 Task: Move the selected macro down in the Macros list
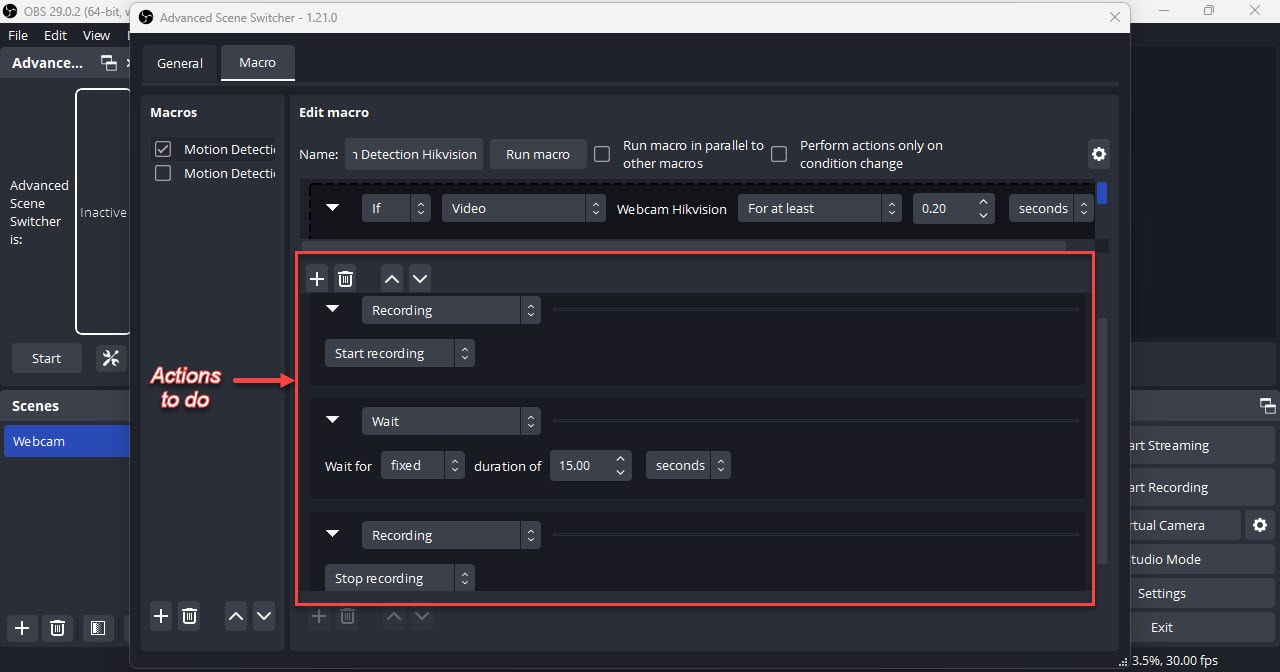pyautogui.click(x=264, y=616)
